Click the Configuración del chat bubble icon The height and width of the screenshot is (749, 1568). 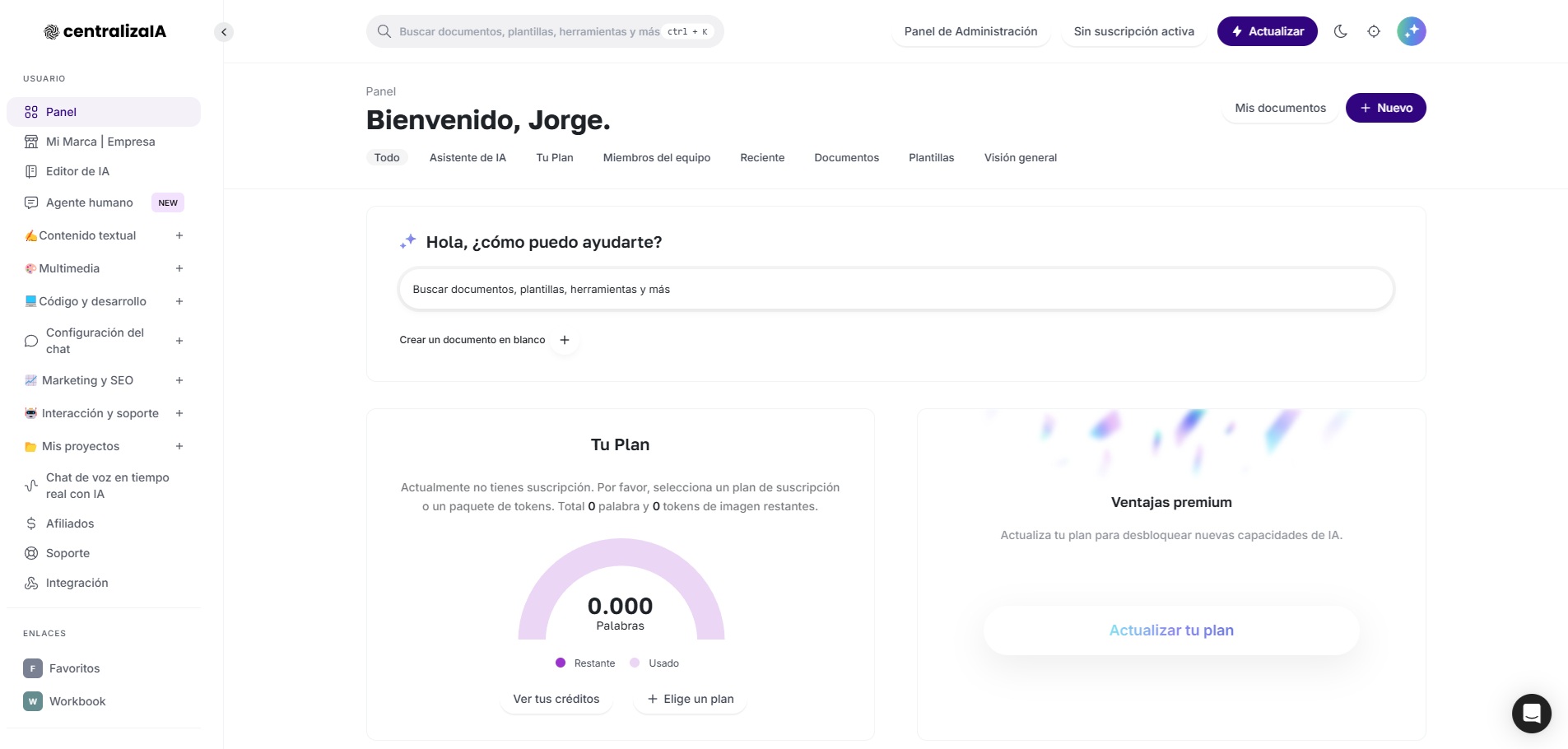coord(31,341)
